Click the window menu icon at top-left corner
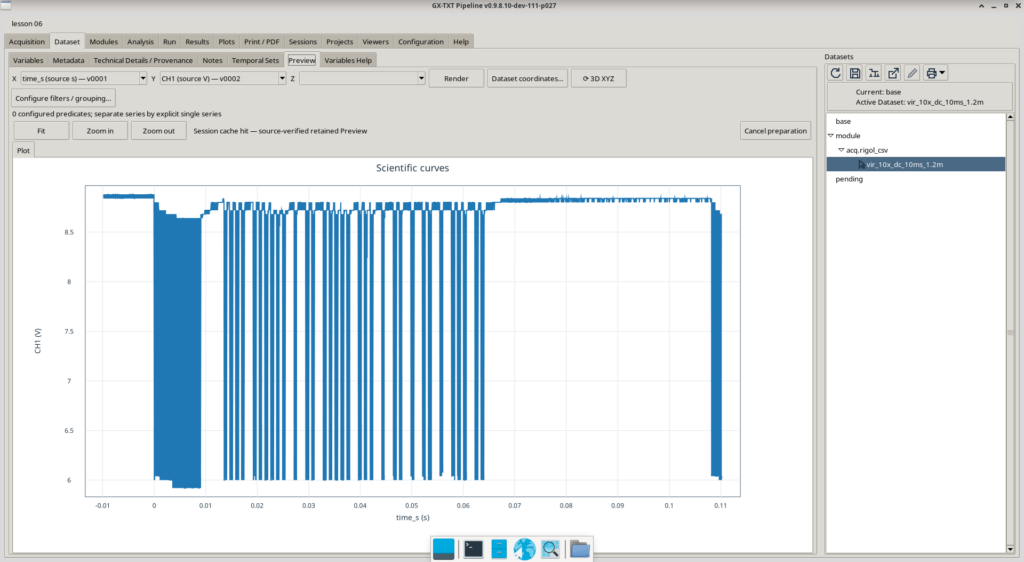1024x562 pixels. click(6, 5)
